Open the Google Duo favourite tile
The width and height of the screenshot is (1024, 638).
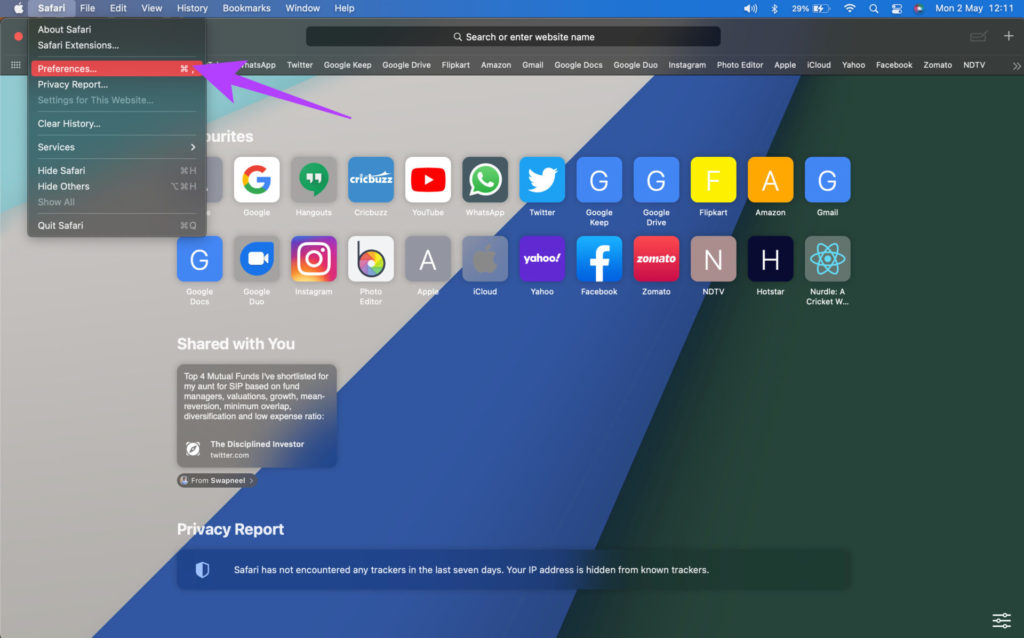point(257,259)
